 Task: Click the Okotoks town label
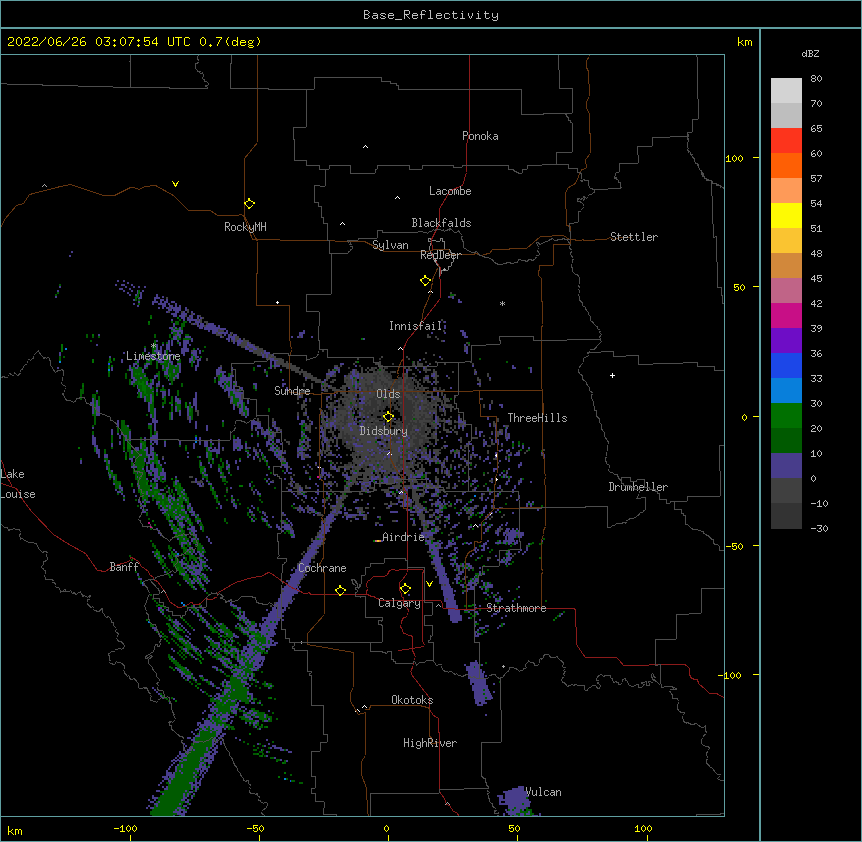[412, 700]
